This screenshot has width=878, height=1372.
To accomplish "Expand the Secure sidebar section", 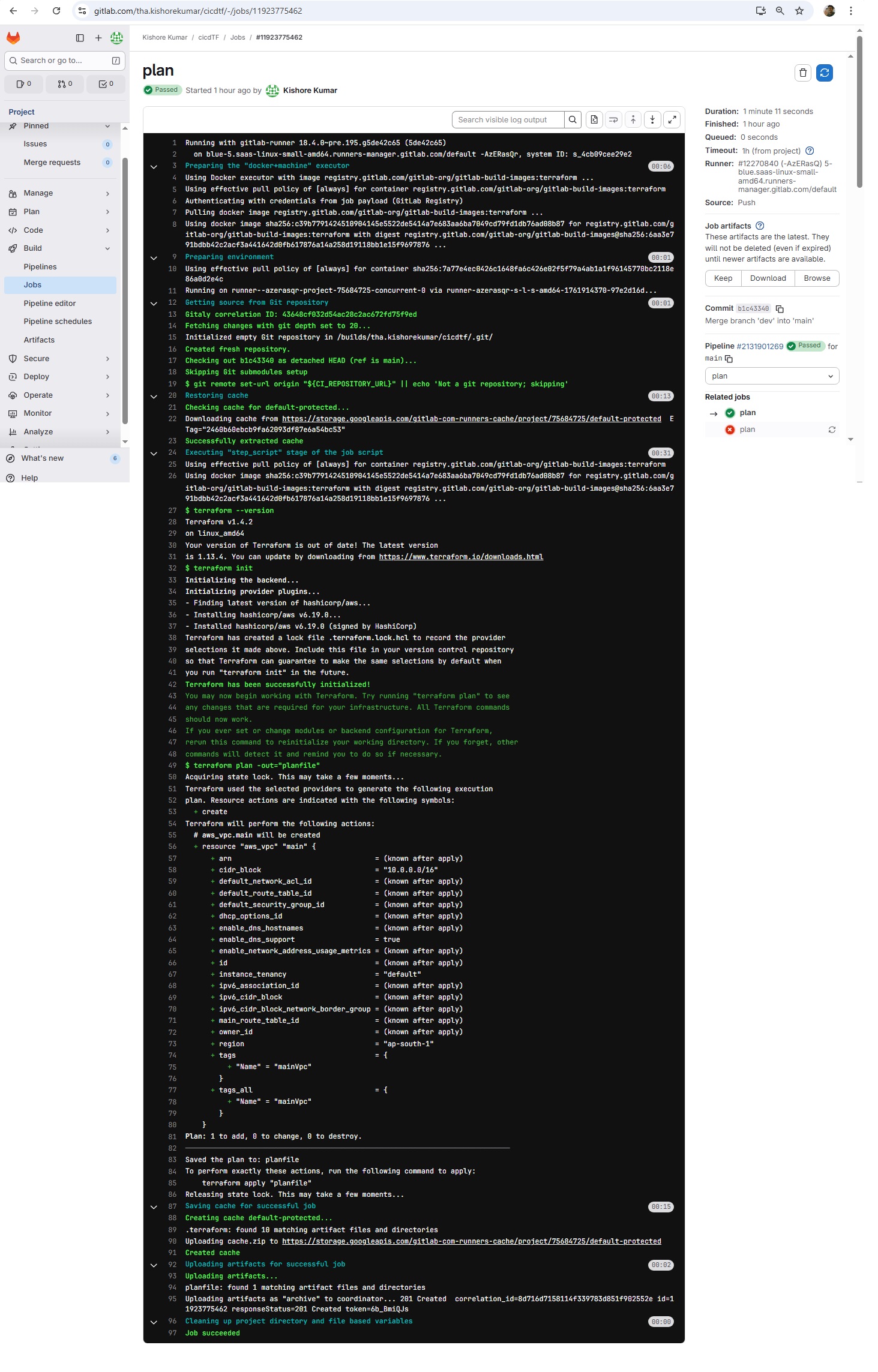I will click(60, 359).
